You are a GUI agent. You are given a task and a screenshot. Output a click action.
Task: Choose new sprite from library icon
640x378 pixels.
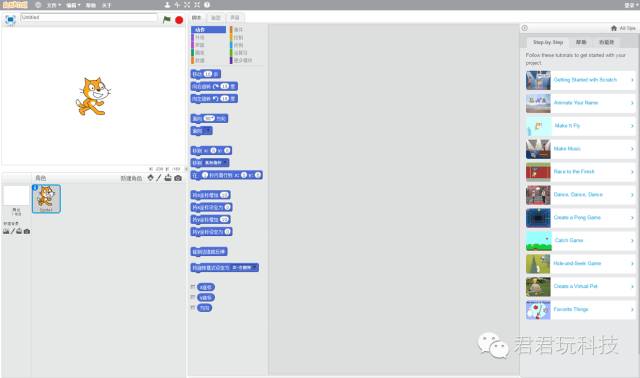click(151, 178)
